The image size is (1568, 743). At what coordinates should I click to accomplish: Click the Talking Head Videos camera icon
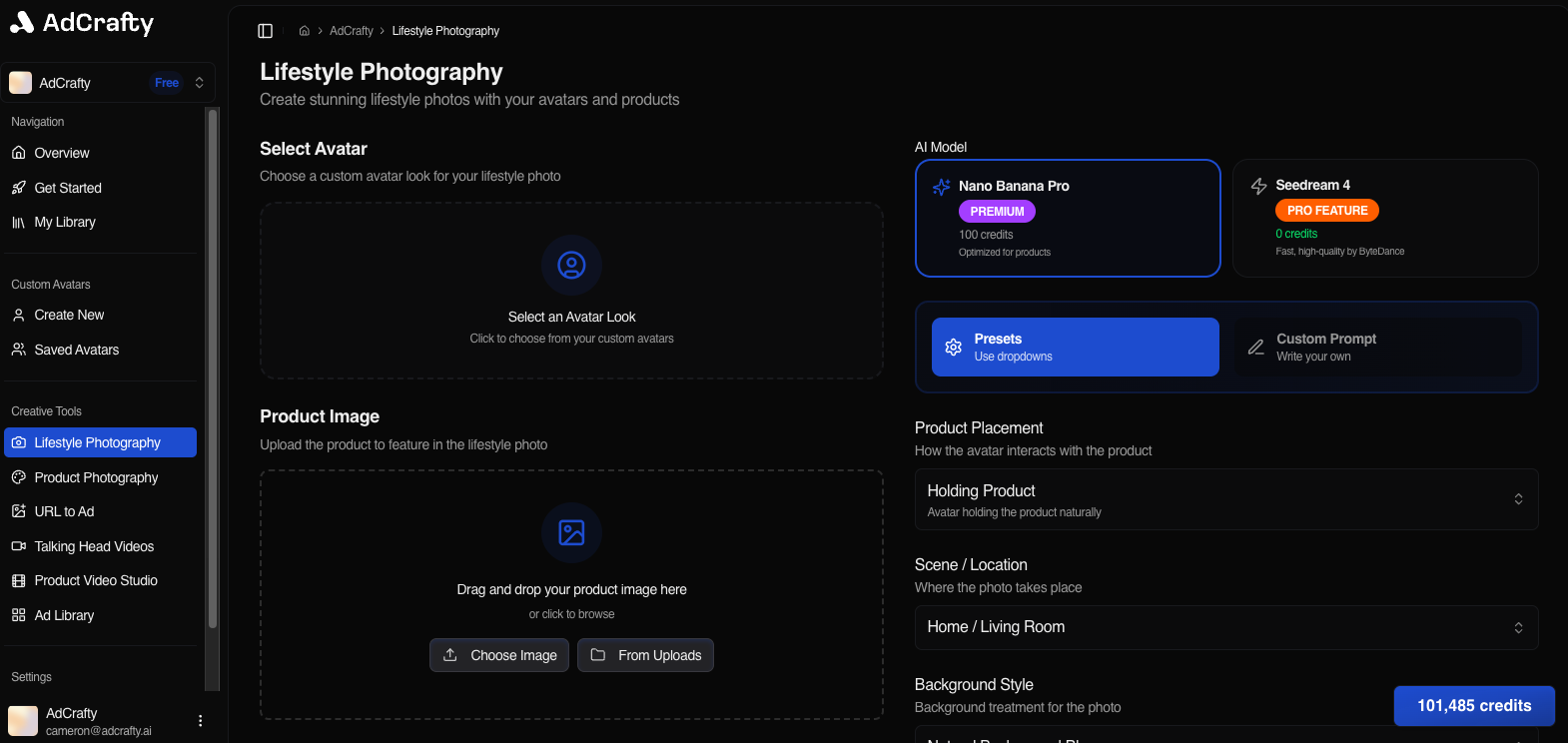pos(19,546)
